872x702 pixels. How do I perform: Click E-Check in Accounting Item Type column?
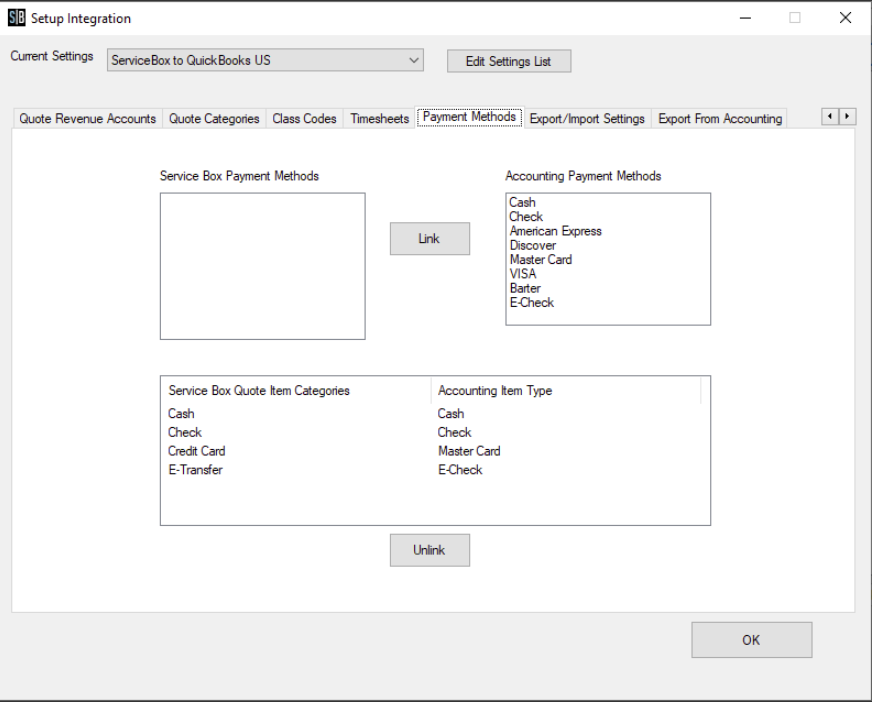pyautogui.click(x=459, y=470)
